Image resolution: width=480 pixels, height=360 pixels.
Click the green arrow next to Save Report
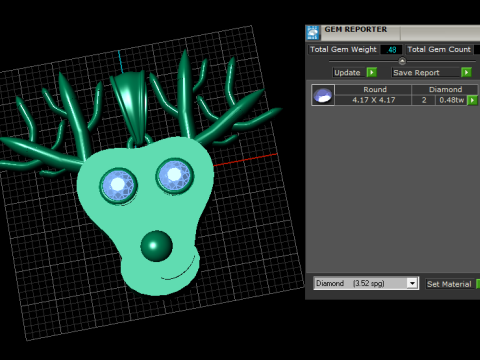click(466, 72)
